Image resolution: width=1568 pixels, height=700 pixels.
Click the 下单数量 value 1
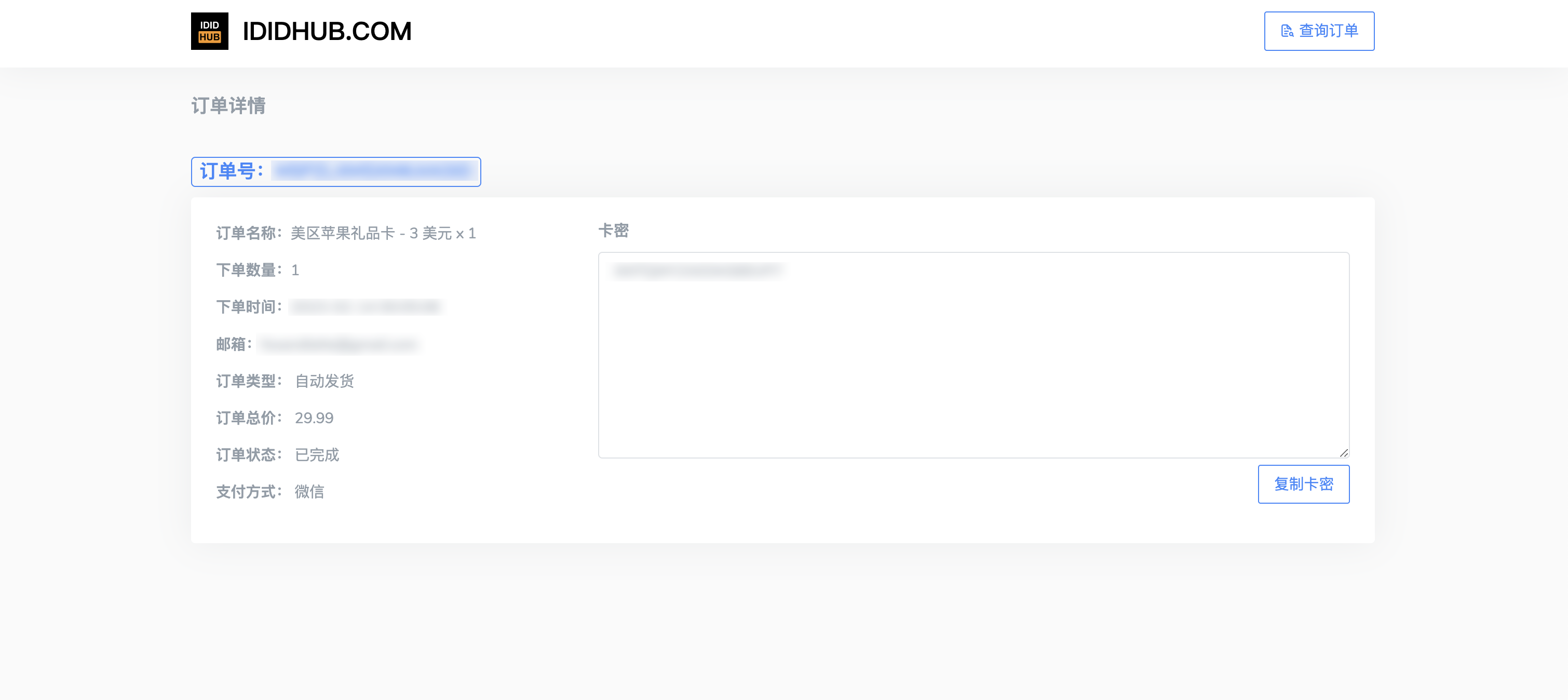point(294,270)
